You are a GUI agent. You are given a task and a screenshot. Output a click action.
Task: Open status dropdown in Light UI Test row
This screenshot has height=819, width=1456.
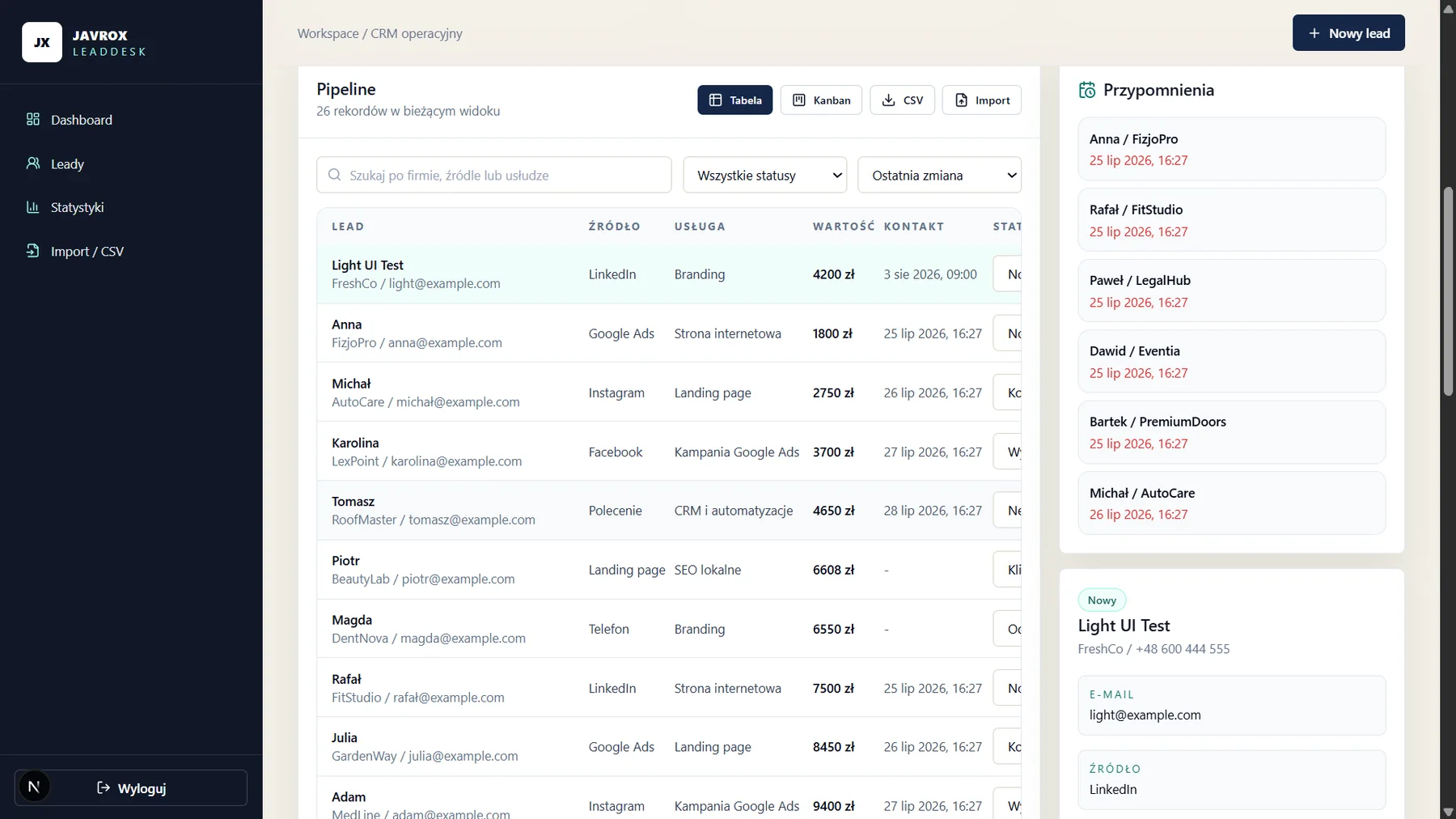click(x=1007, y=274)
